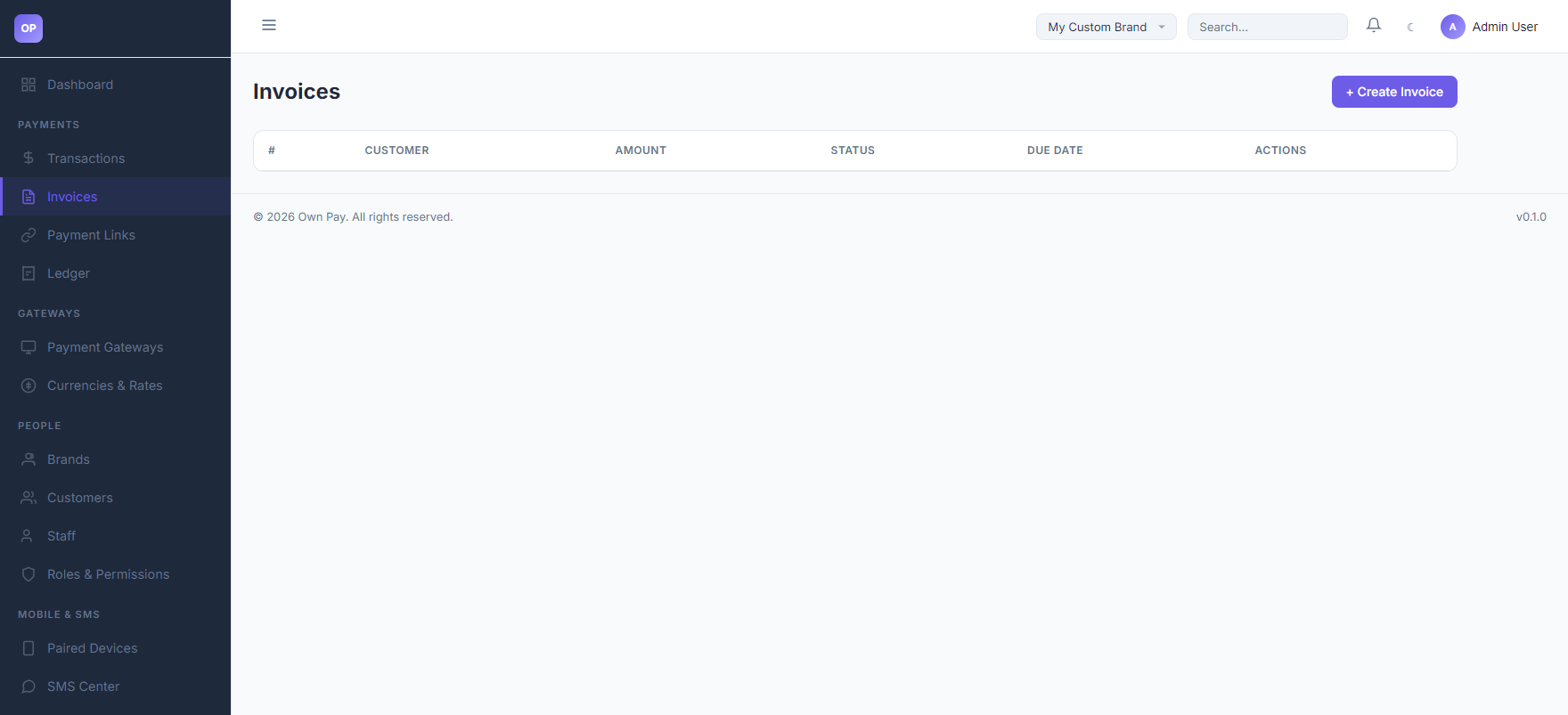
Task: Click the Invoices document icon
Action: [29, 197]
